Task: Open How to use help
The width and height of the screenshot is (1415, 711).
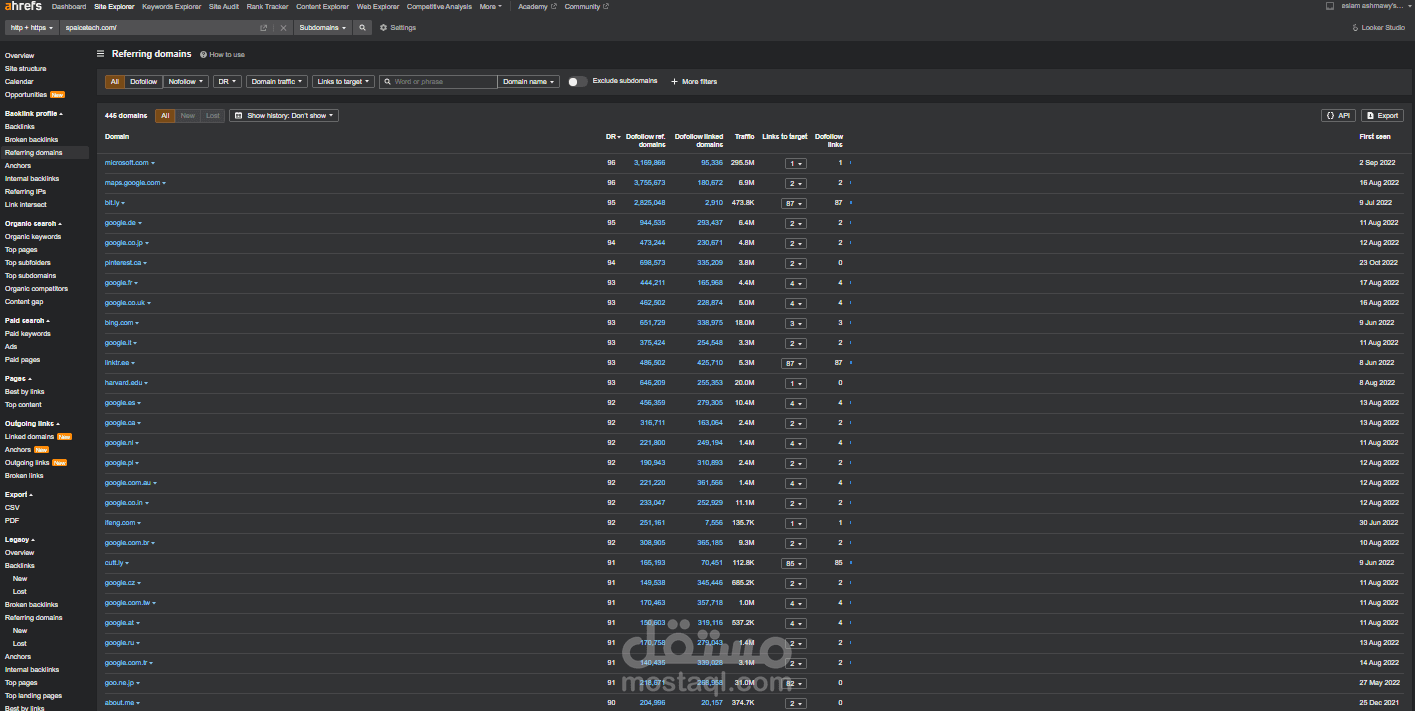Action: (x=222, y=54)
